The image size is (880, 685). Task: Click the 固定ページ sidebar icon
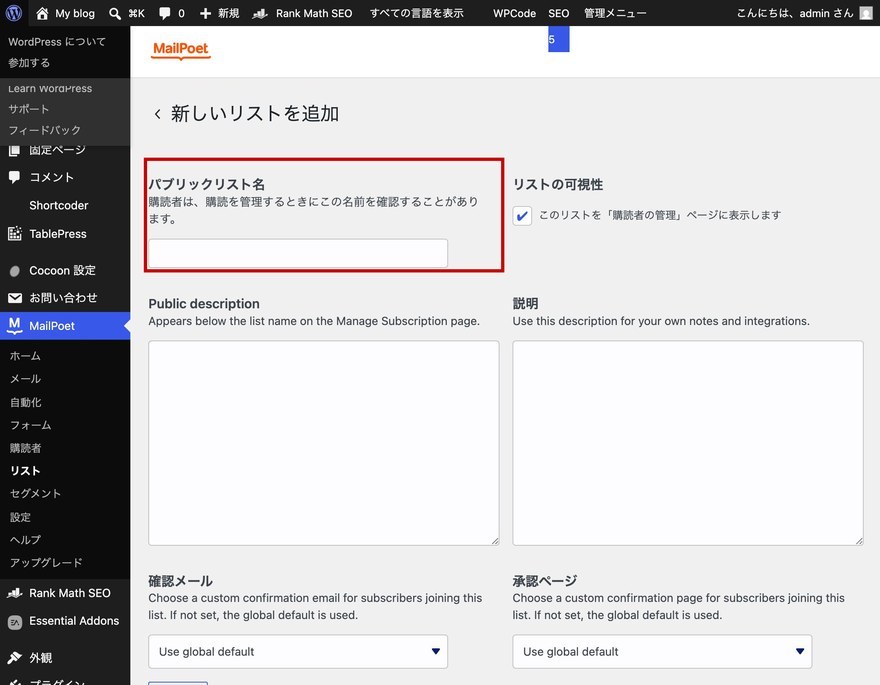tap(15, 150)
